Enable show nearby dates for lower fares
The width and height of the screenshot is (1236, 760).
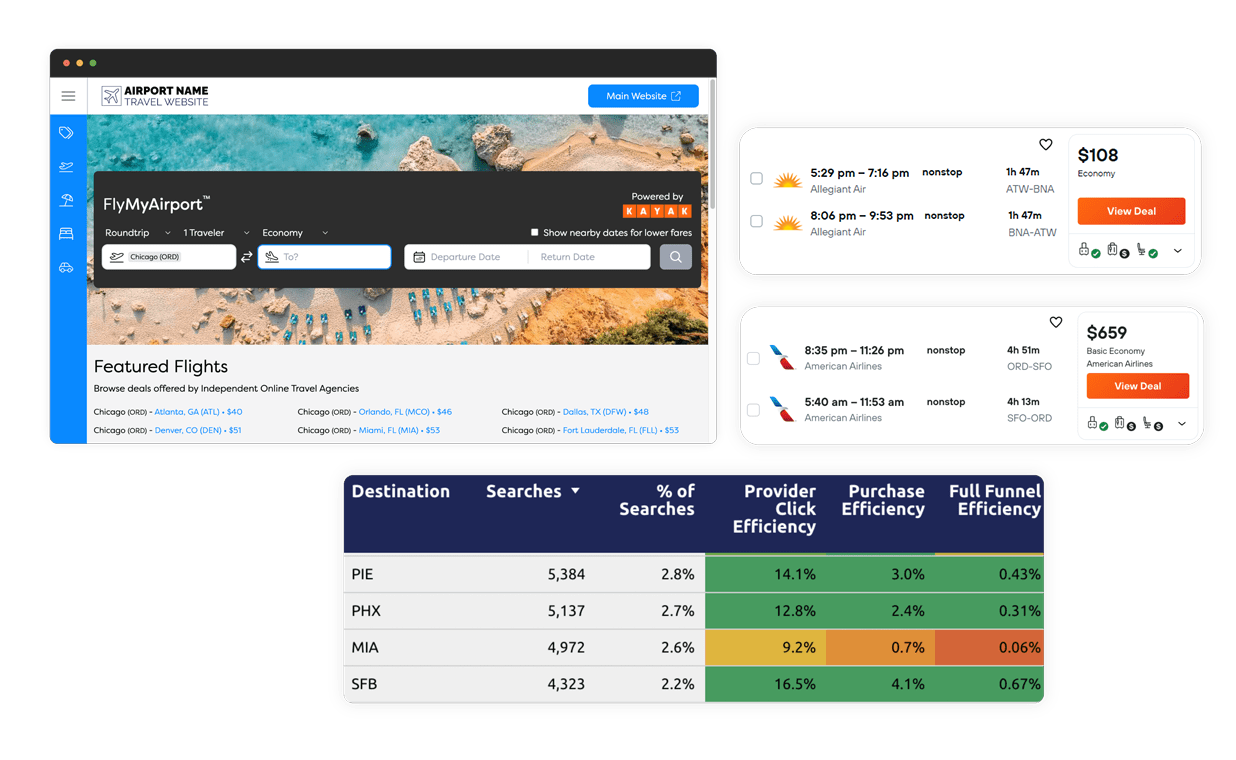point(535,233)
